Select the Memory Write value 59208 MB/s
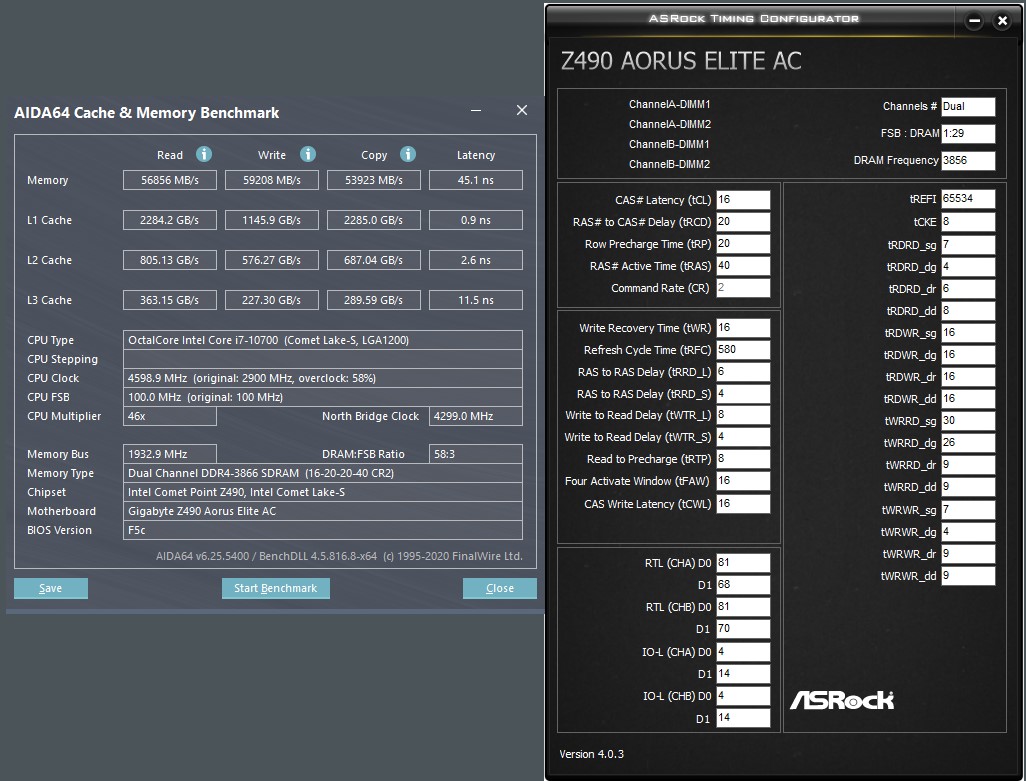The image size is (1026, 781). tap(272, 180)
